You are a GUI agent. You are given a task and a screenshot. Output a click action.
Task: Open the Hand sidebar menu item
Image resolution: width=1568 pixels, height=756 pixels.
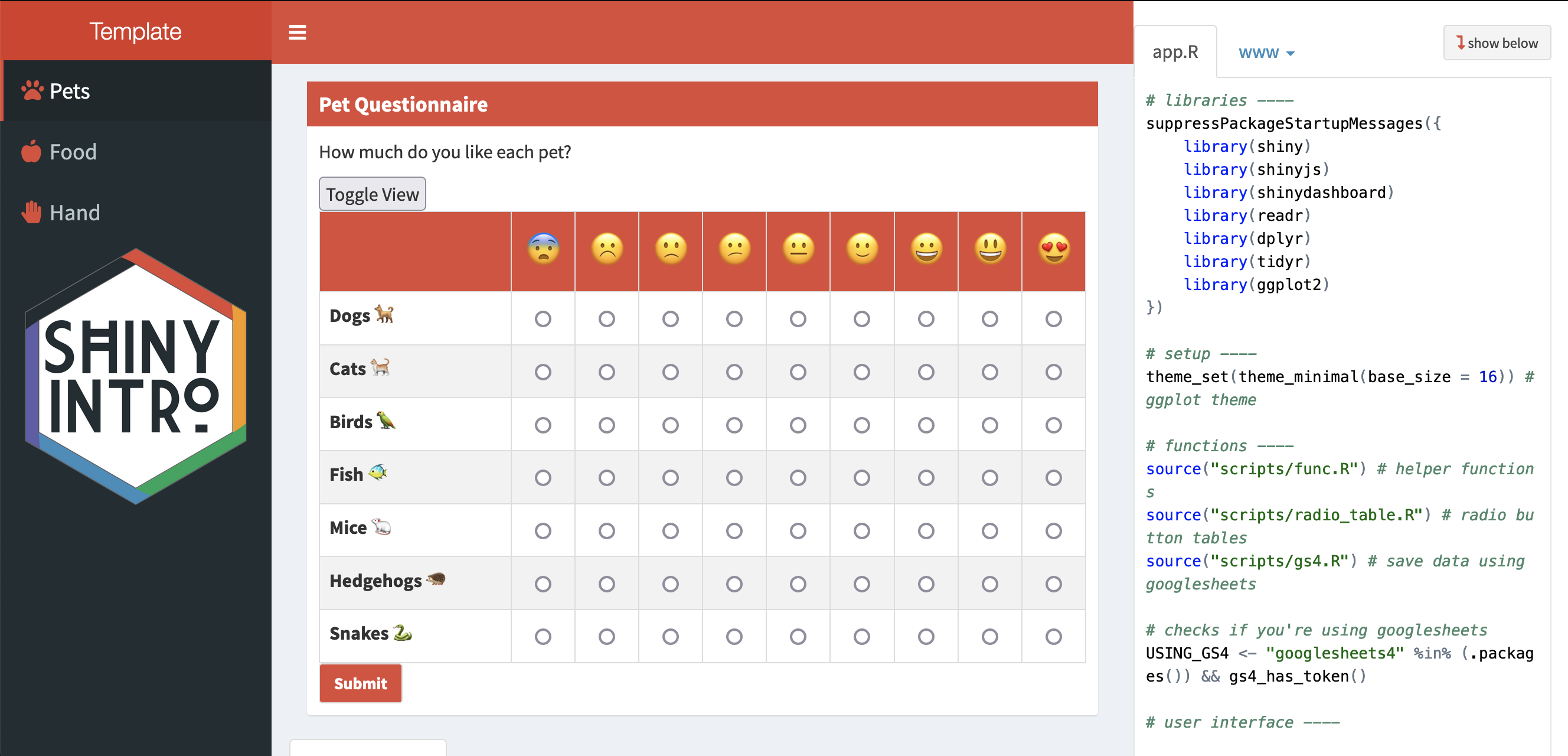click(136, 212)
